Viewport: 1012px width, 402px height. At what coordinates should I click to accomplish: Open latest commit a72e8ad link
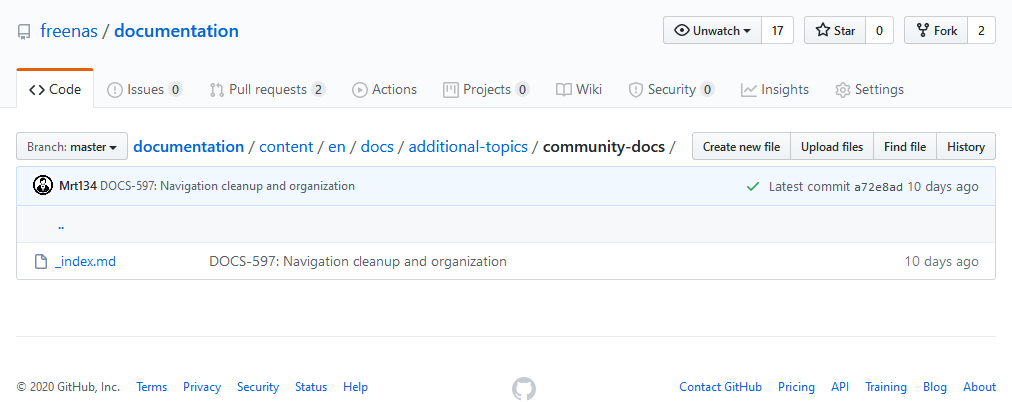tap(878, 187)
